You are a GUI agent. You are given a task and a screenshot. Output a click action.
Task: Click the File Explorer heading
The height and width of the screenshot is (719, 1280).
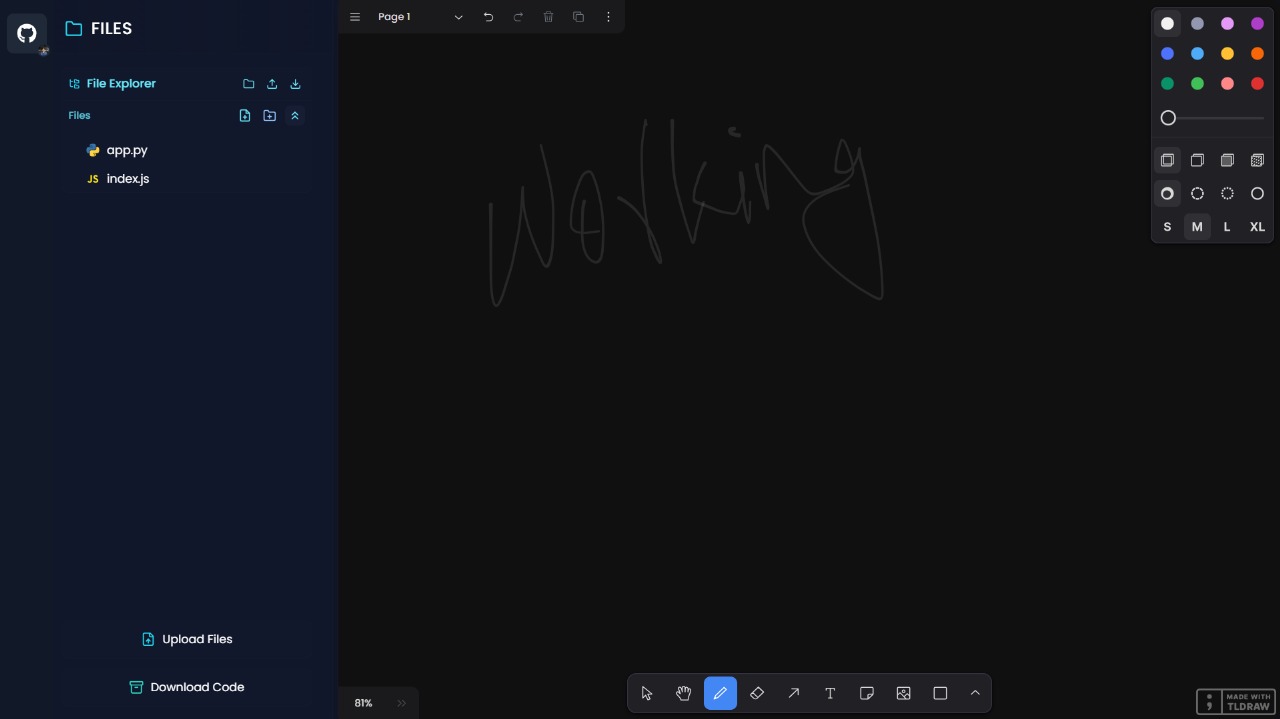121,84
